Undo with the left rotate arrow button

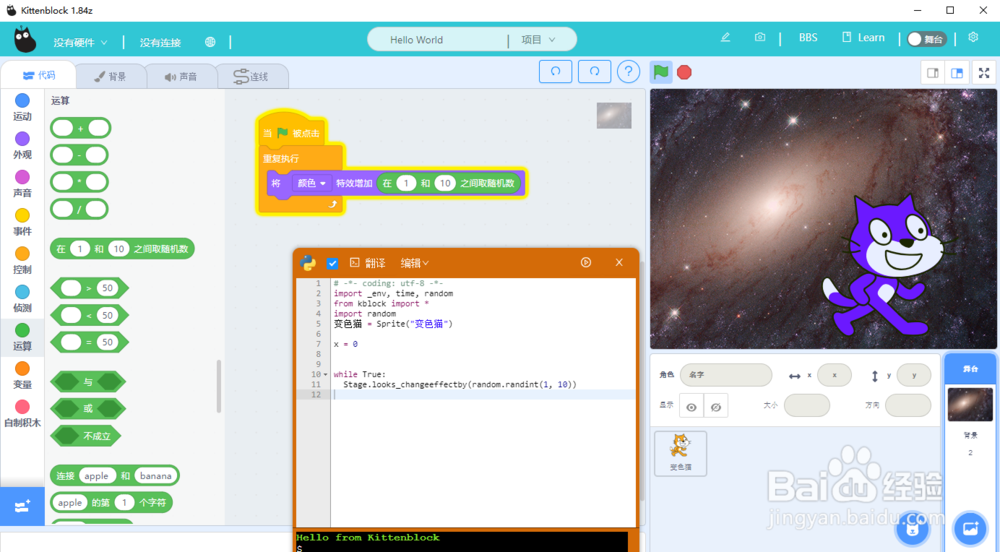[x=555, y=71]
